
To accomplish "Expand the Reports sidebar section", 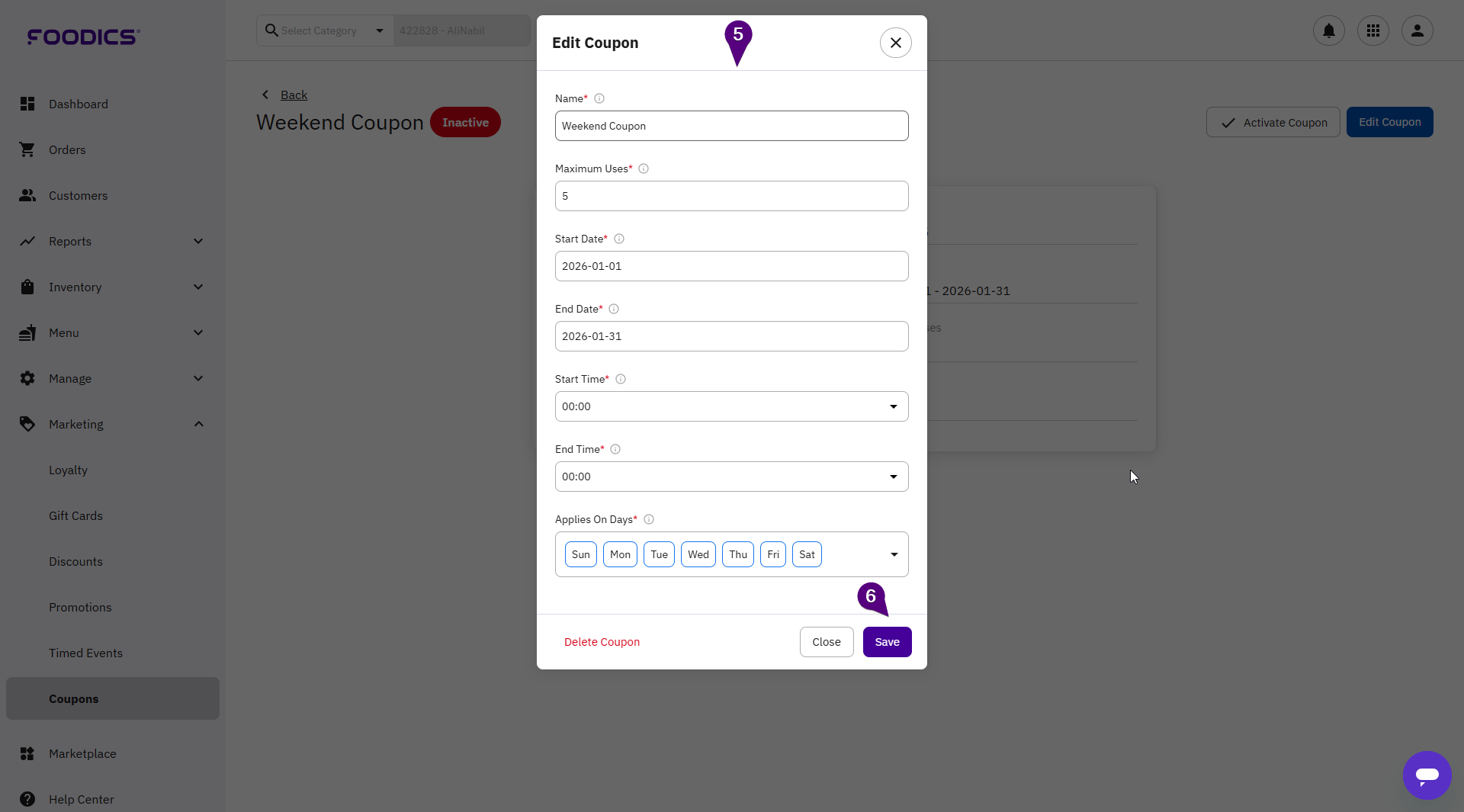I will [112, 241].
